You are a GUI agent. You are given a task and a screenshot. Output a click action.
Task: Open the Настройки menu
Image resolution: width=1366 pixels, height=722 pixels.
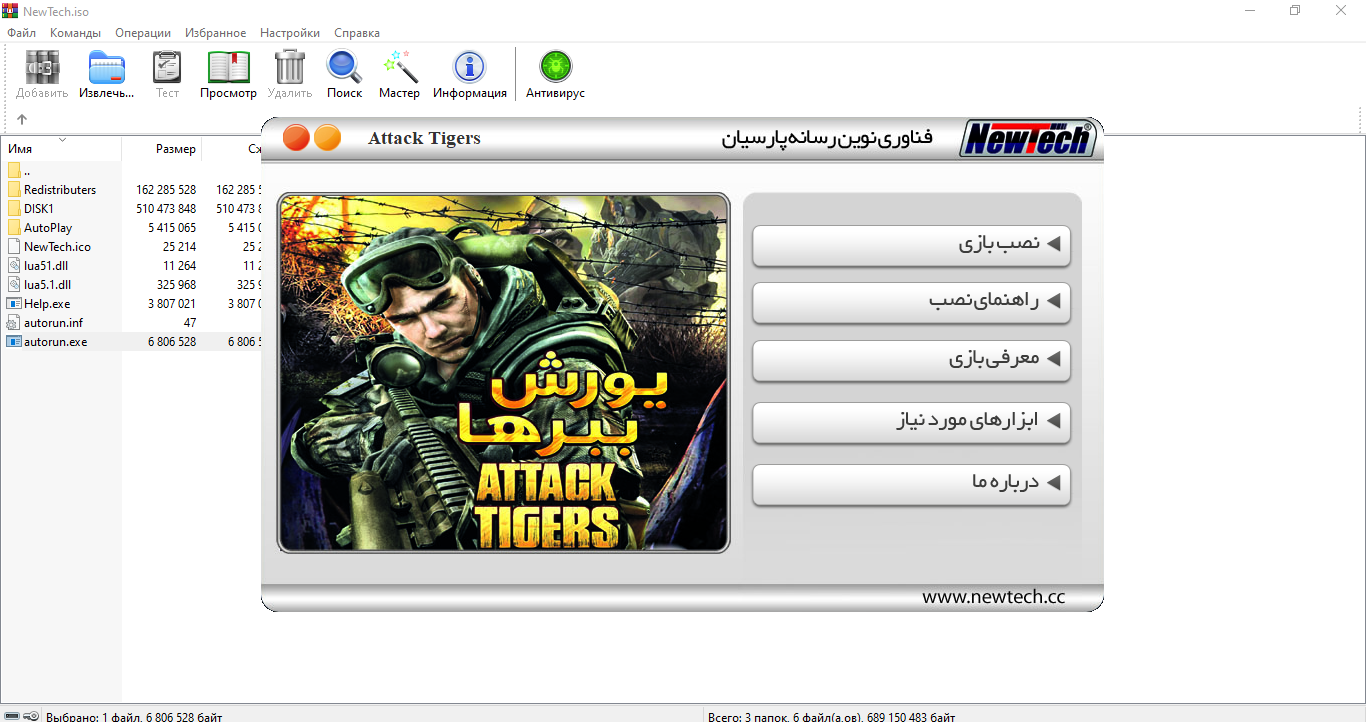point(290,33)
